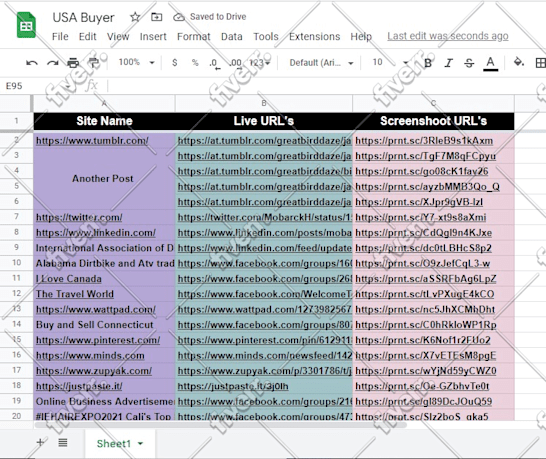Open the prnt.sc/3RleB9s1kAxm screenshot link
Image resolution: width=546 pixels, height=459 pixels.
(x=424, y=141)
